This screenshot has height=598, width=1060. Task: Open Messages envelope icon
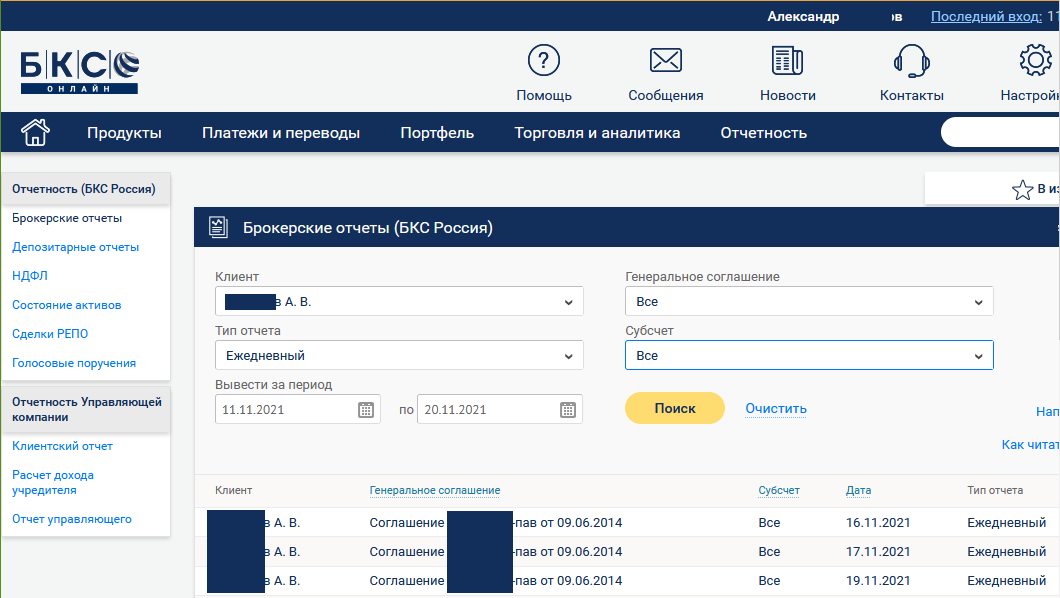(665, 62)
